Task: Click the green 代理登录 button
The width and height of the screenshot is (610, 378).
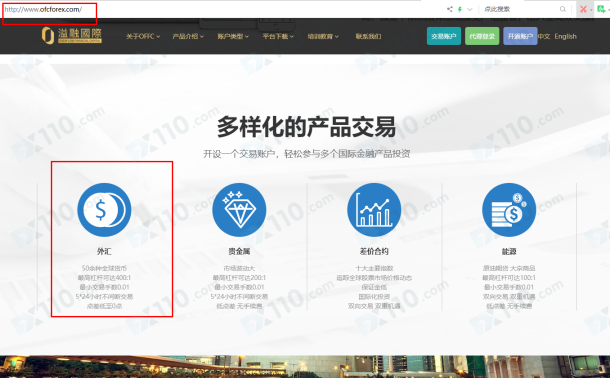Action: coord(482,36)
